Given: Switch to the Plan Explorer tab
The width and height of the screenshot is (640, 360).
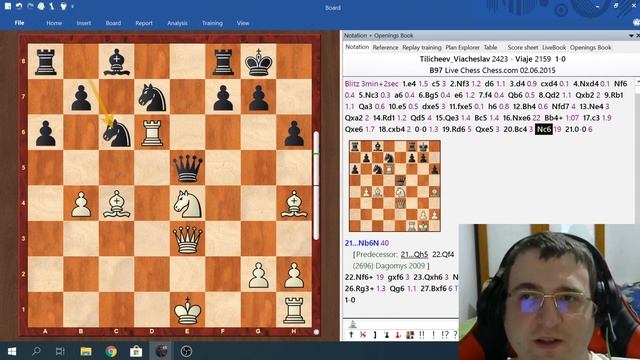Looking at the screenshot, I should [x=462, y=47].
